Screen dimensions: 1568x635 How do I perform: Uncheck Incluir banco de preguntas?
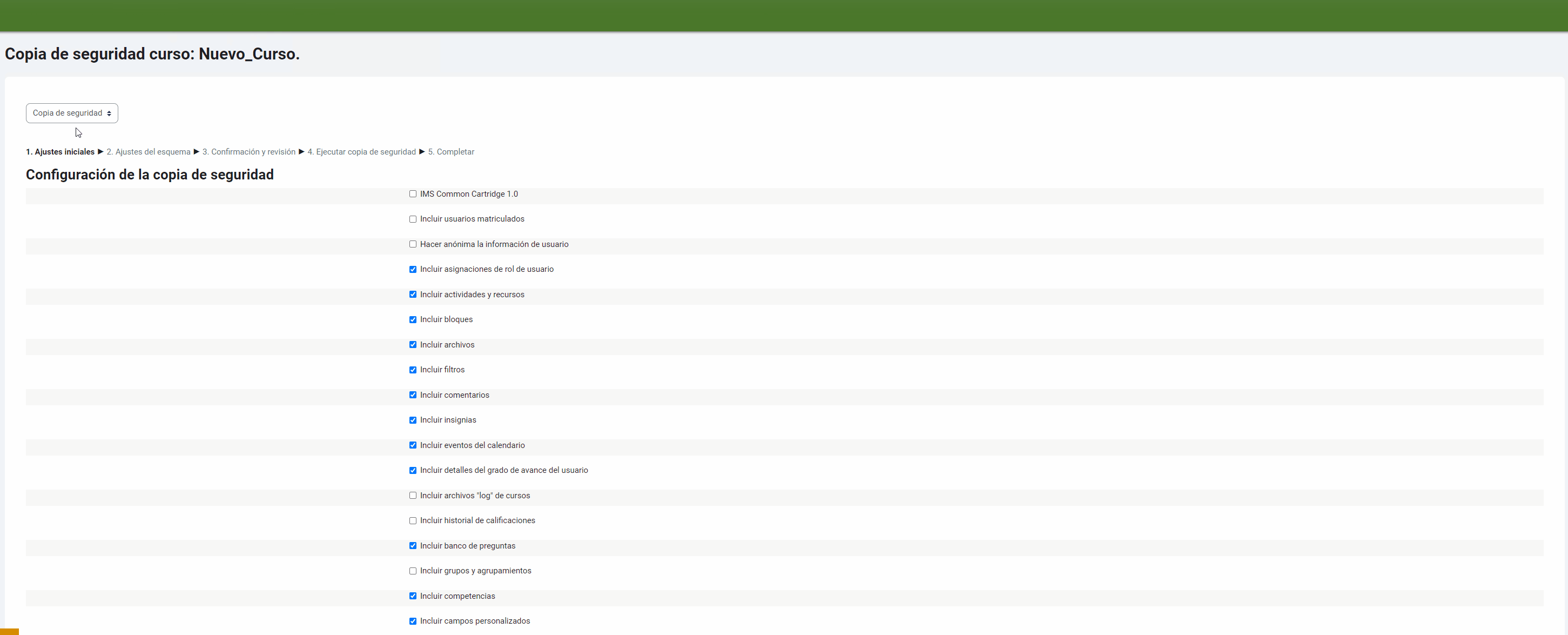click(x=413, y=545)
